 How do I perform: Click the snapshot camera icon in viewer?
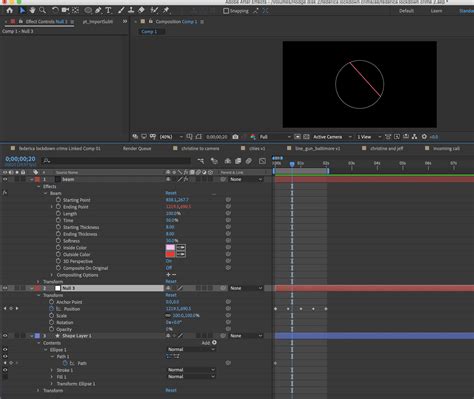pos(235,137)
